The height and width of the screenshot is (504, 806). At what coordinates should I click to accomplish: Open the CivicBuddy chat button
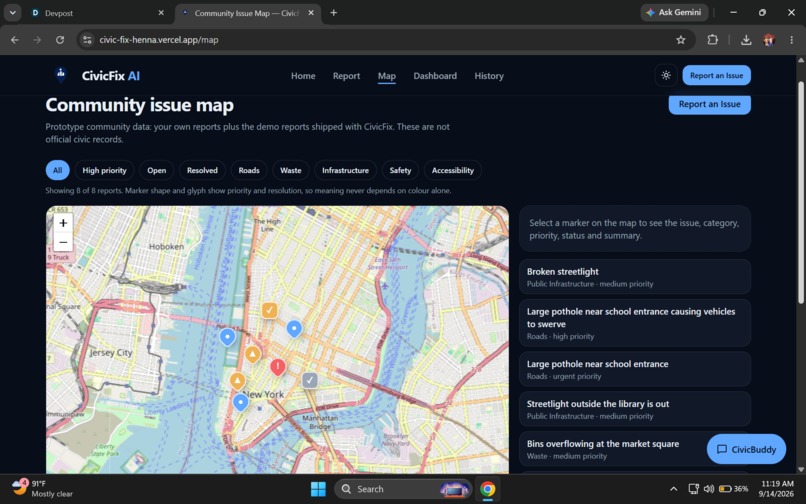click(746, 449)
